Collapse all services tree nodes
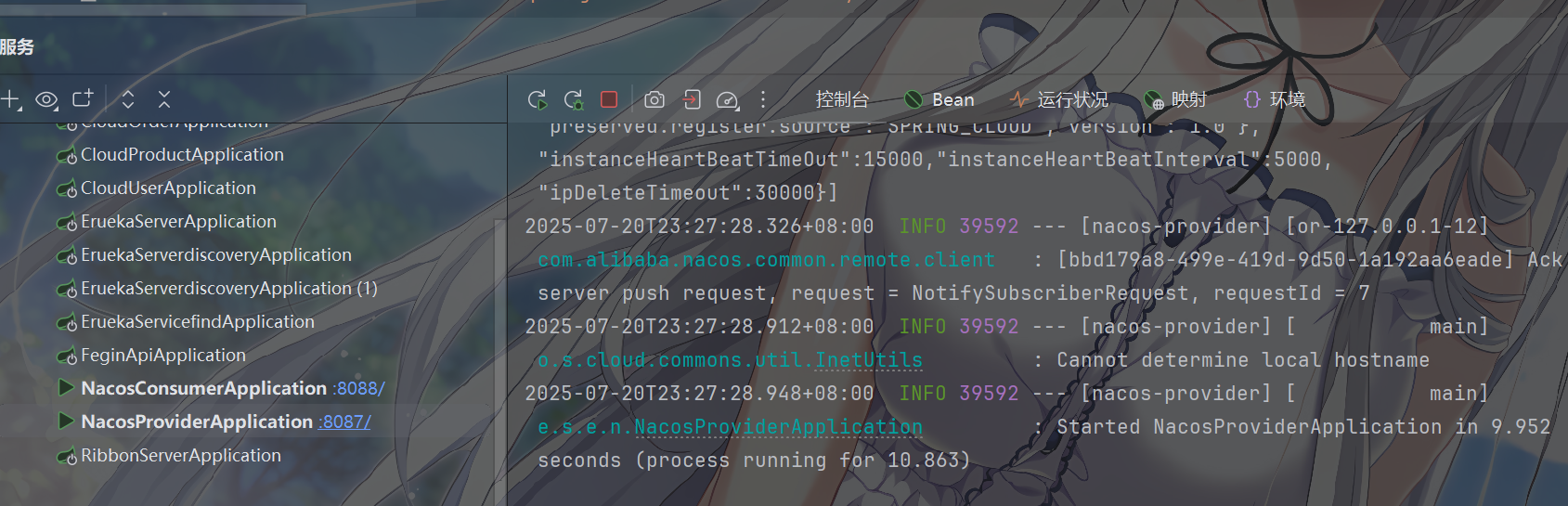 pos(164,99)
